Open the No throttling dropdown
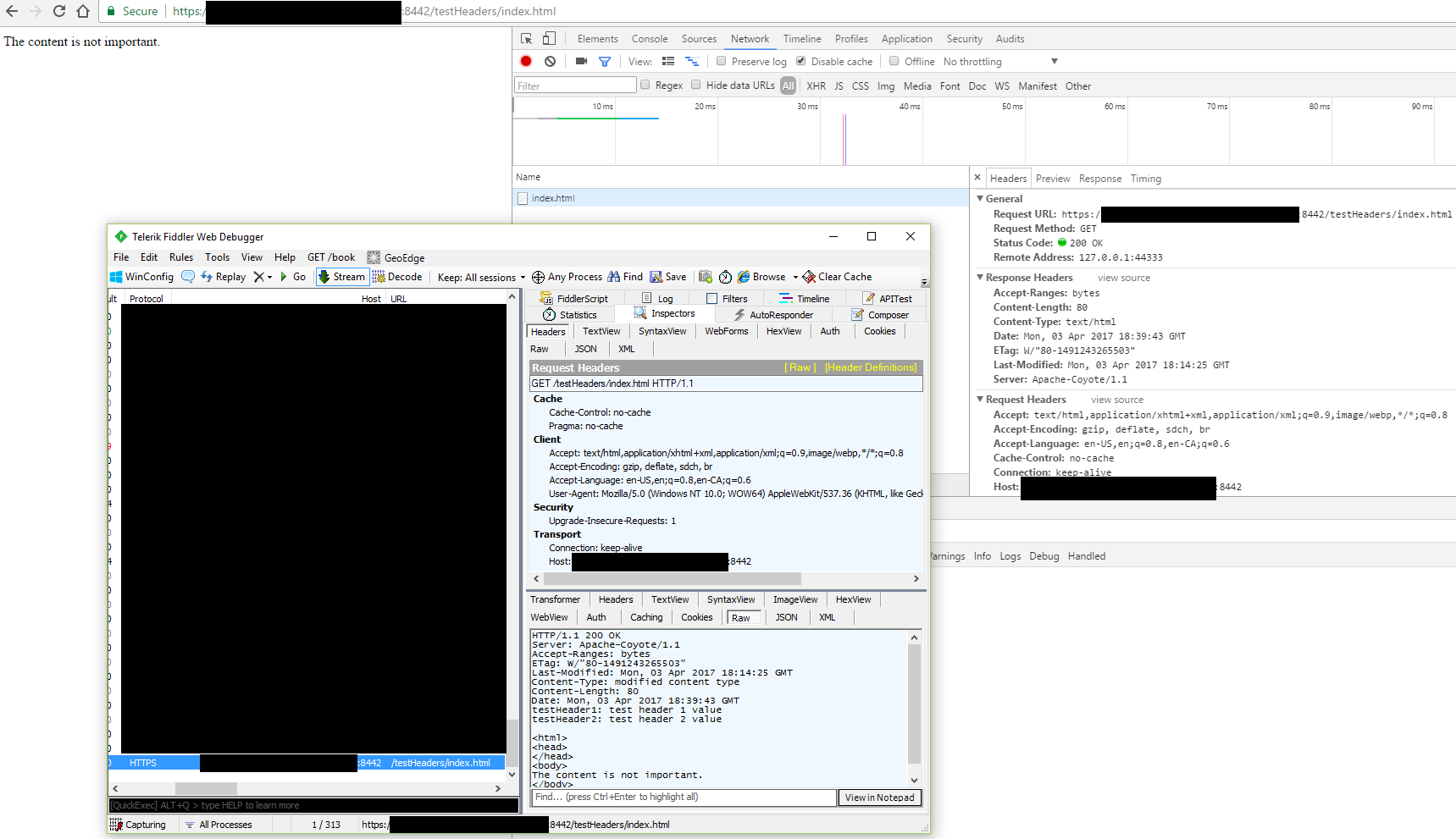 pyautogui.click(x=1001, y=62)
